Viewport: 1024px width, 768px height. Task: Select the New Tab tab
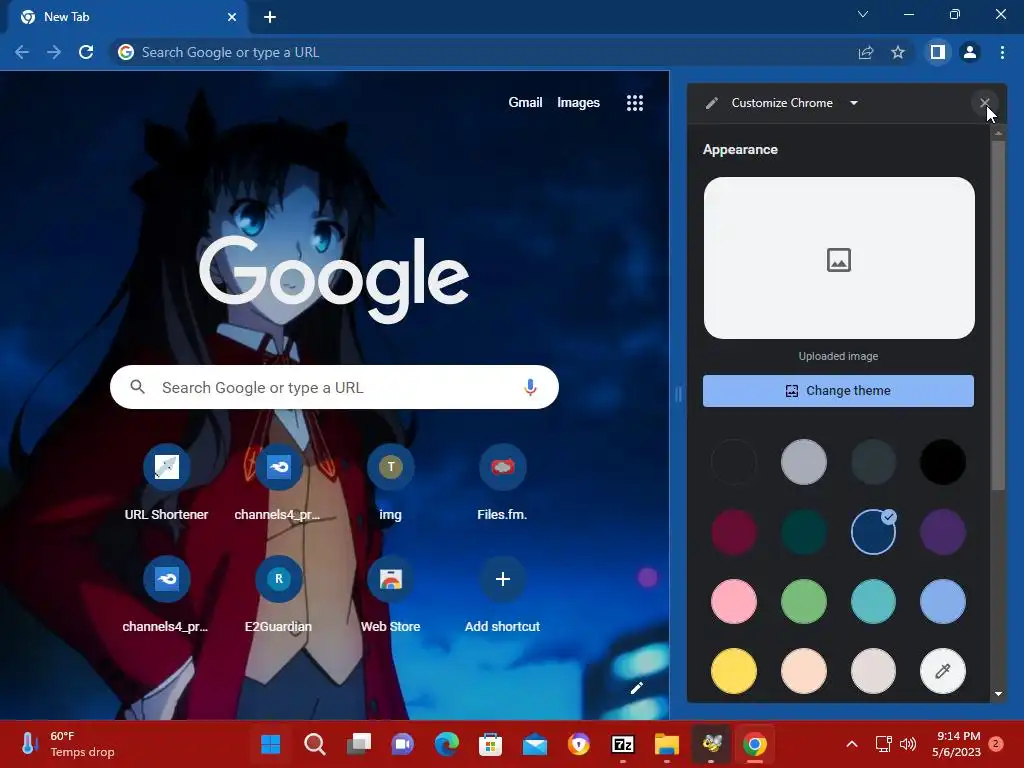(x=128, y=17)
